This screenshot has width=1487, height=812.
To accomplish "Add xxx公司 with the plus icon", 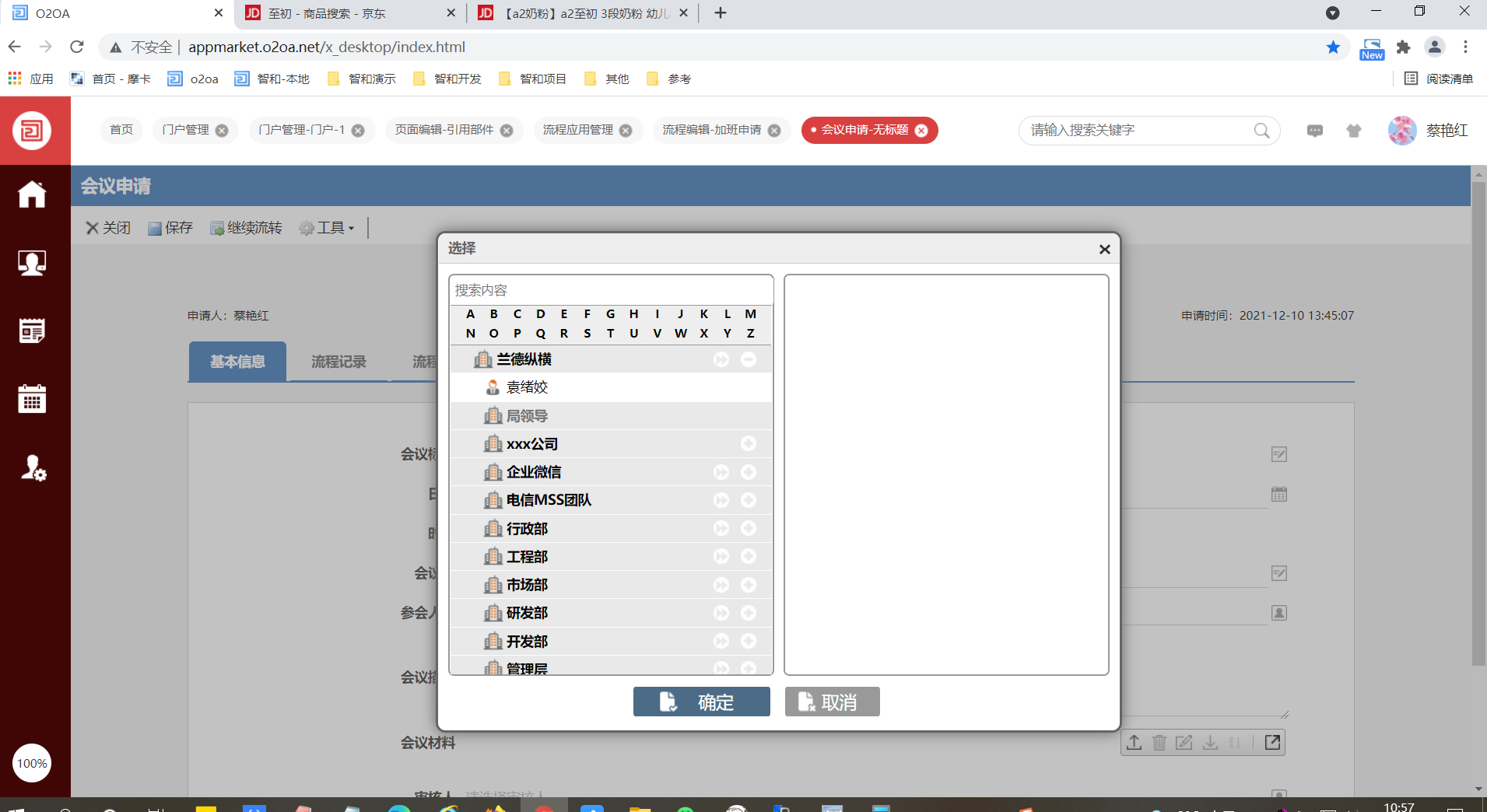I will click(749, 443).
